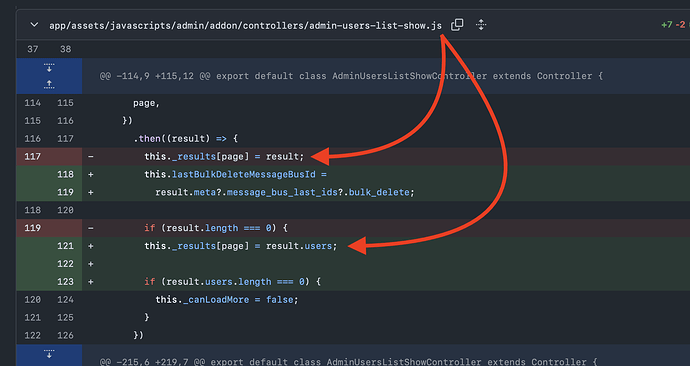Select the removed line if (result.length === 0) {

216,228
